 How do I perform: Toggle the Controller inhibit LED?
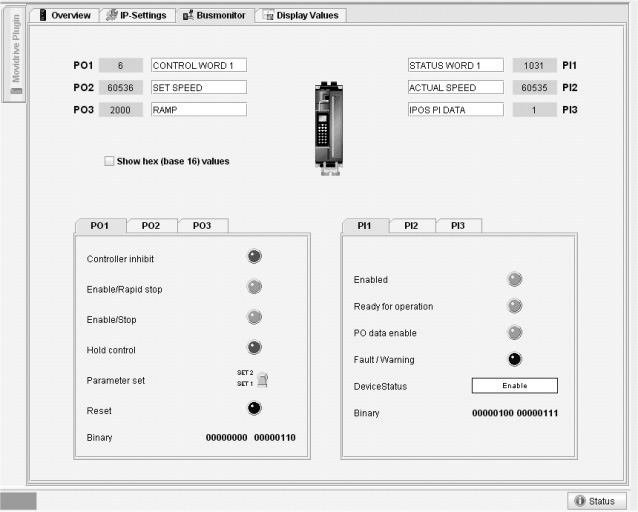[254, 256]
